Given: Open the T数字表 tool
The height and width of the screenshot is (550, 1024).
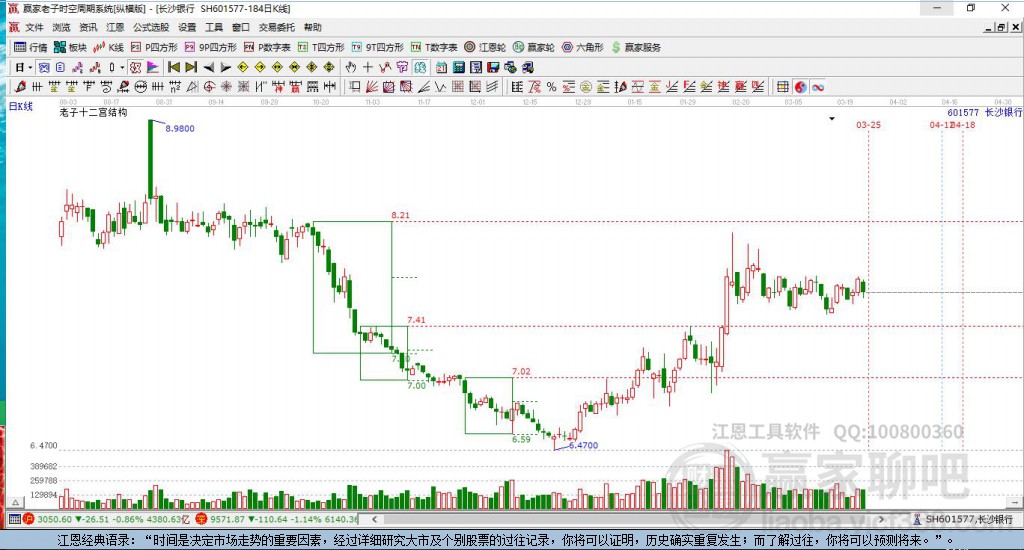Looking at the screenshot, I should coord(434,47).
